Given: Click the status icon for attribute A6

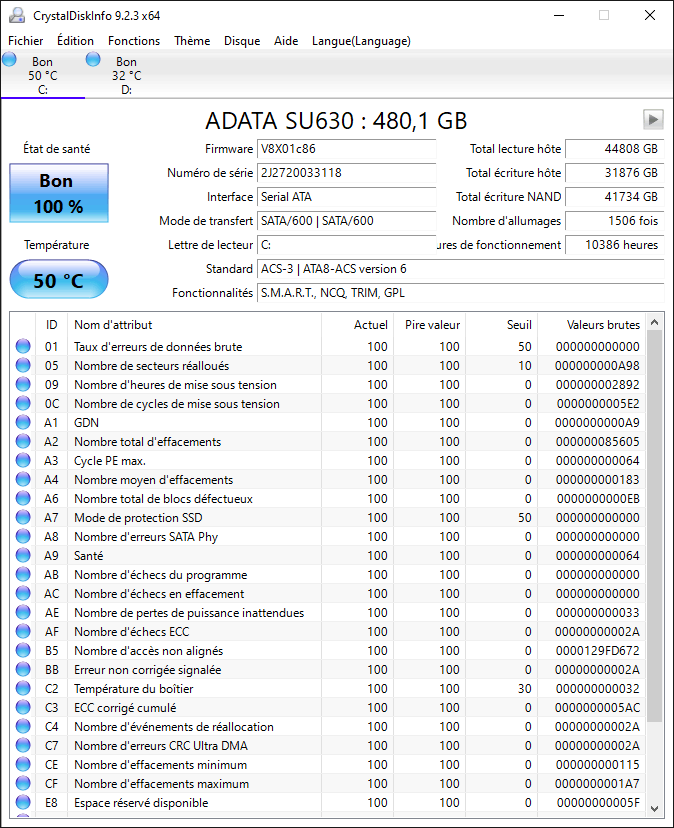Looking at the screenshot, I should click(x=23, y=498).
